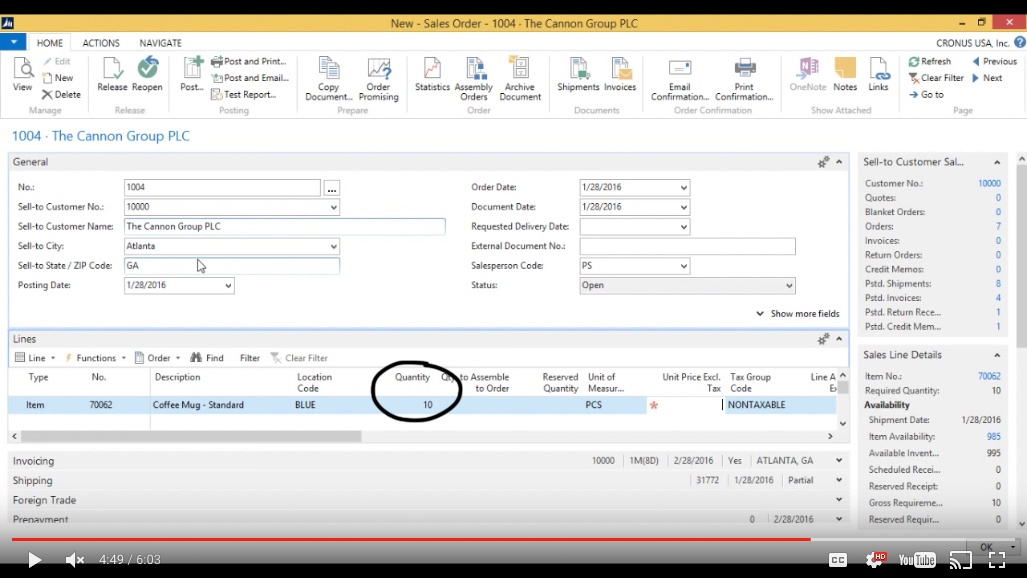Screen dimensions: 1027x578
Task: Collapse the Sell-to Customer Sales factbox
Action: click(997, 162)
